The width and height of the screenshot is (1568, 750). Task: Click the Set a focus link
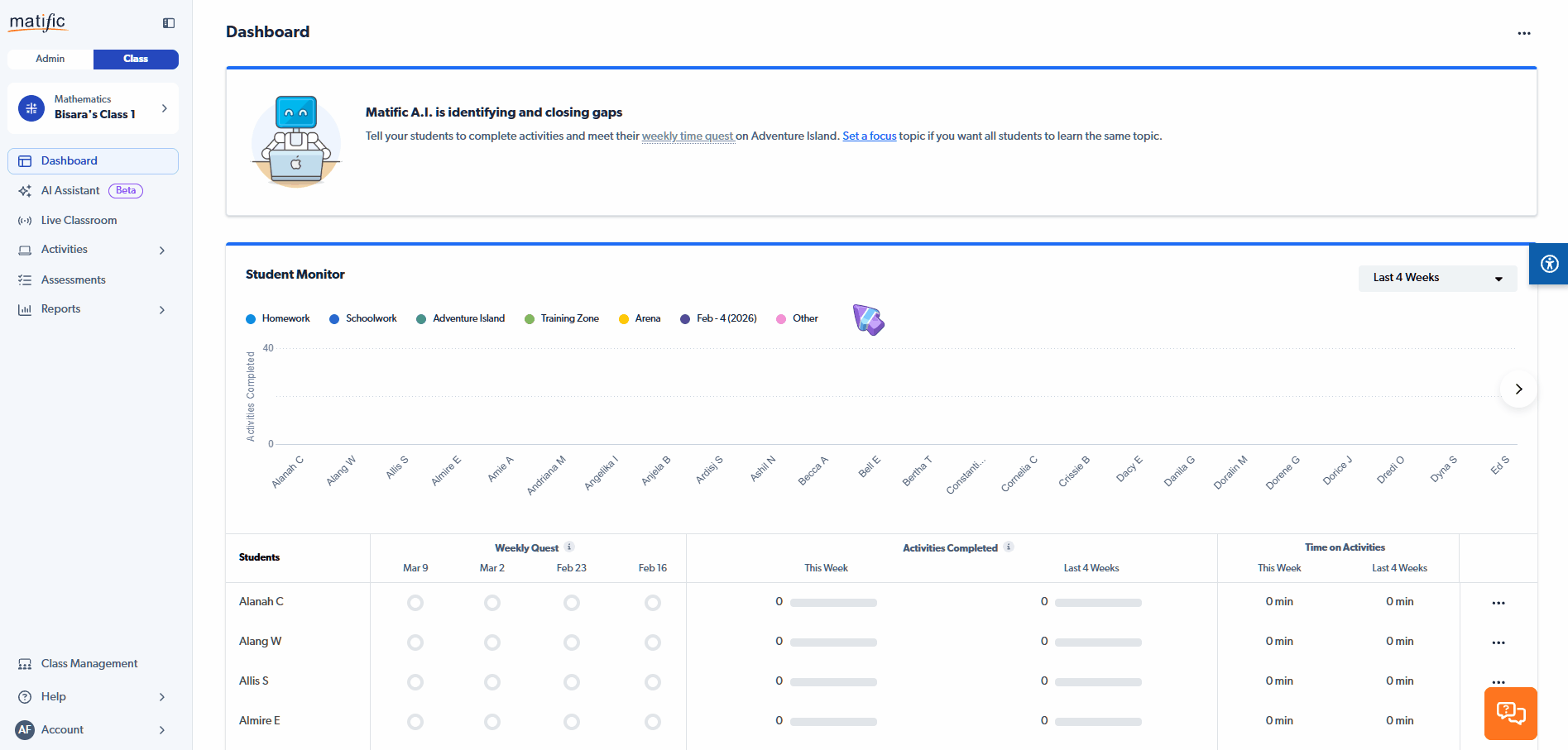(869, 136)
